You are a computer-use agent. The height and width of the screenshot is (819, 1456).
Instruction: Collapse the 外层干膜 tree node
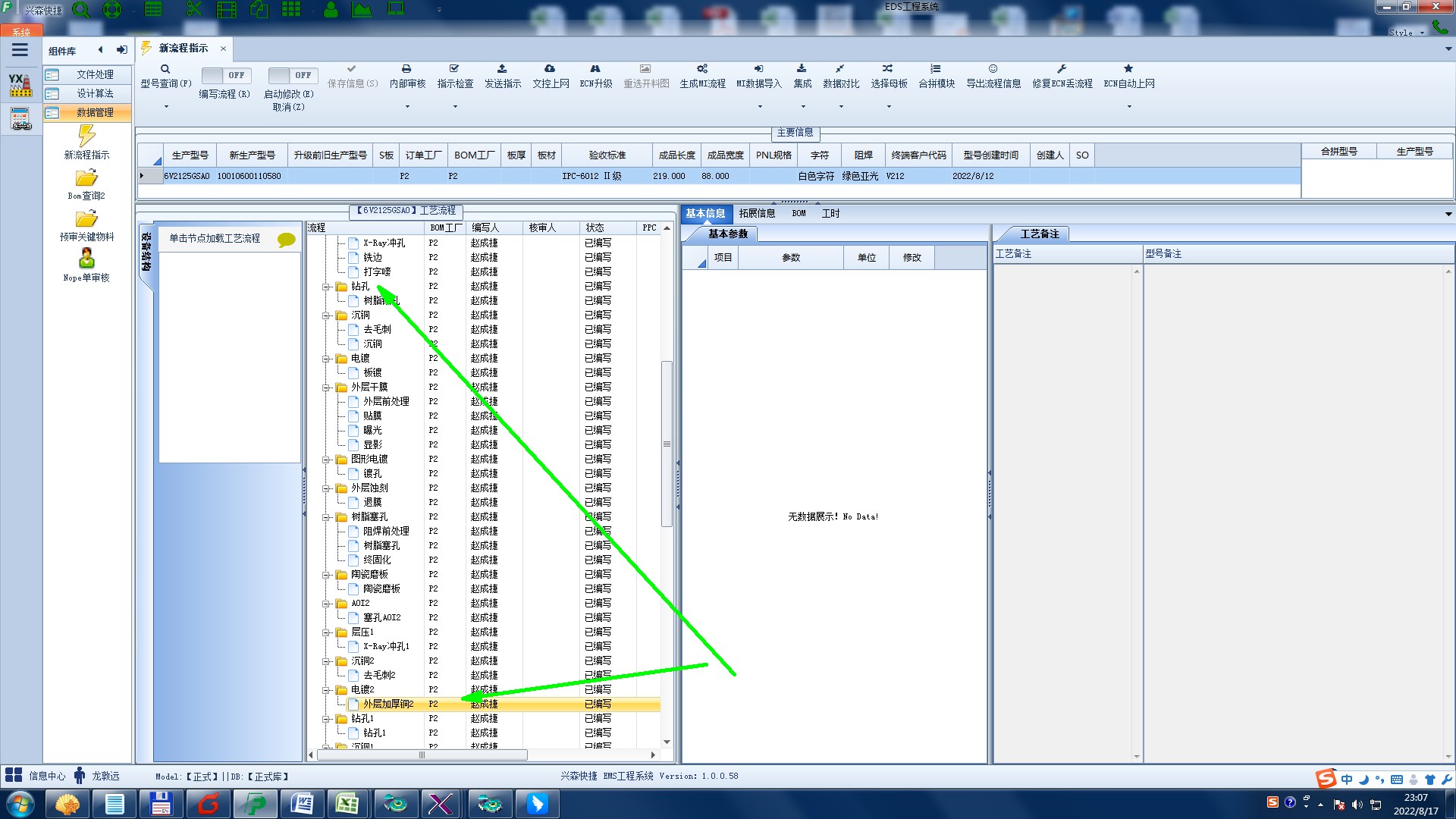click(x=326, y=388)
